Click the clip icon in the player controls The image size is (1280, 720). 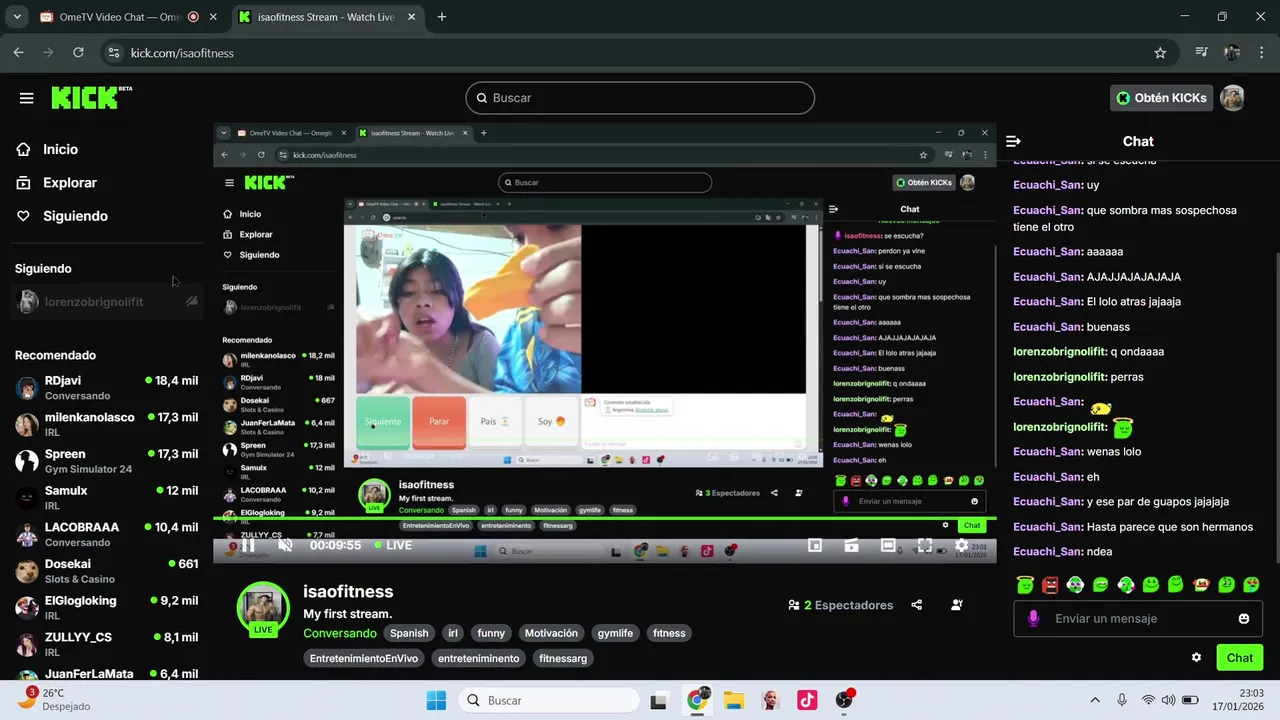point(852,545)
